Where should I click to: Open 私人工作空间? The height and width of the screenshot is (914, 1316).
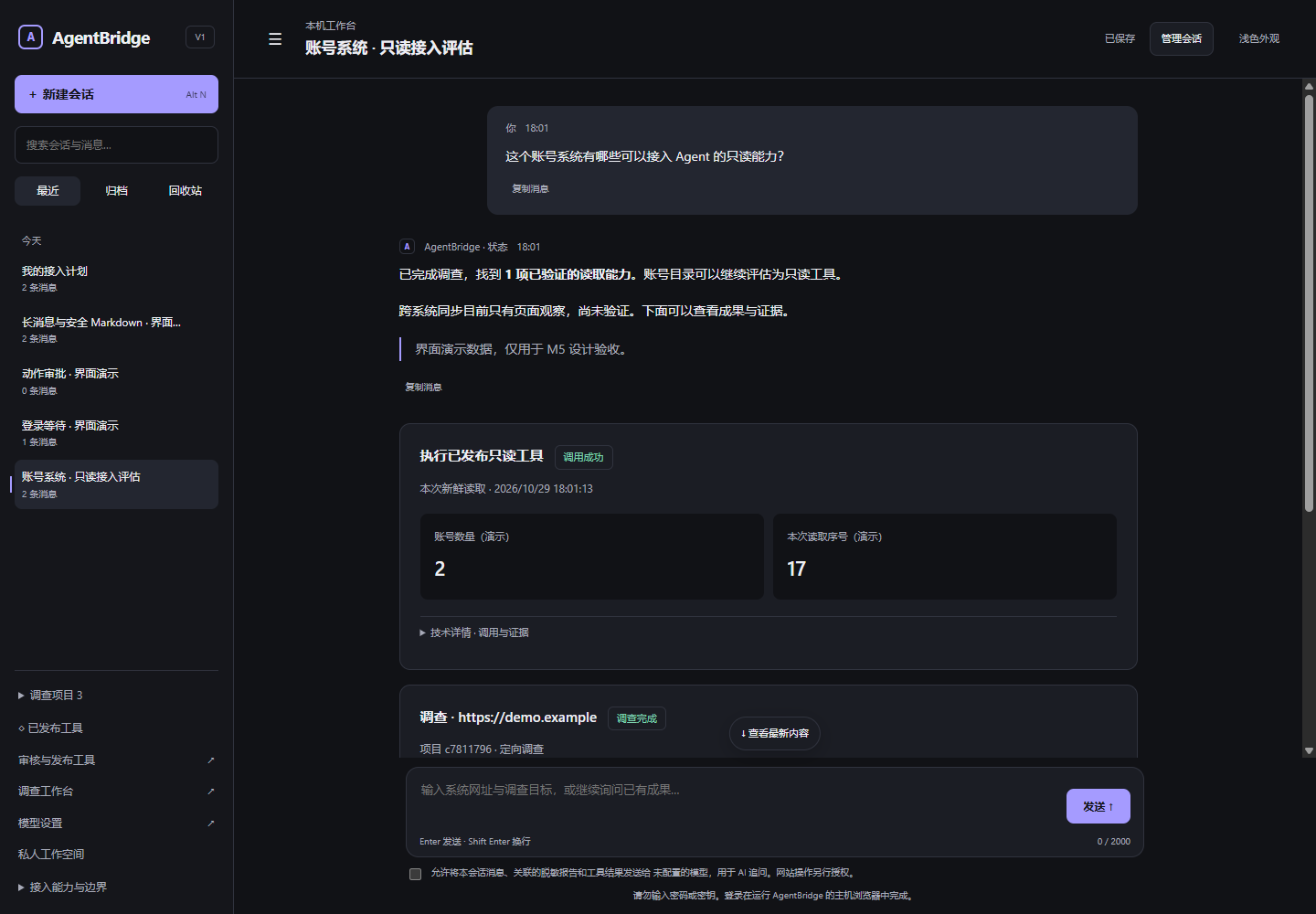pyautogui.click(x=51, y=855)
